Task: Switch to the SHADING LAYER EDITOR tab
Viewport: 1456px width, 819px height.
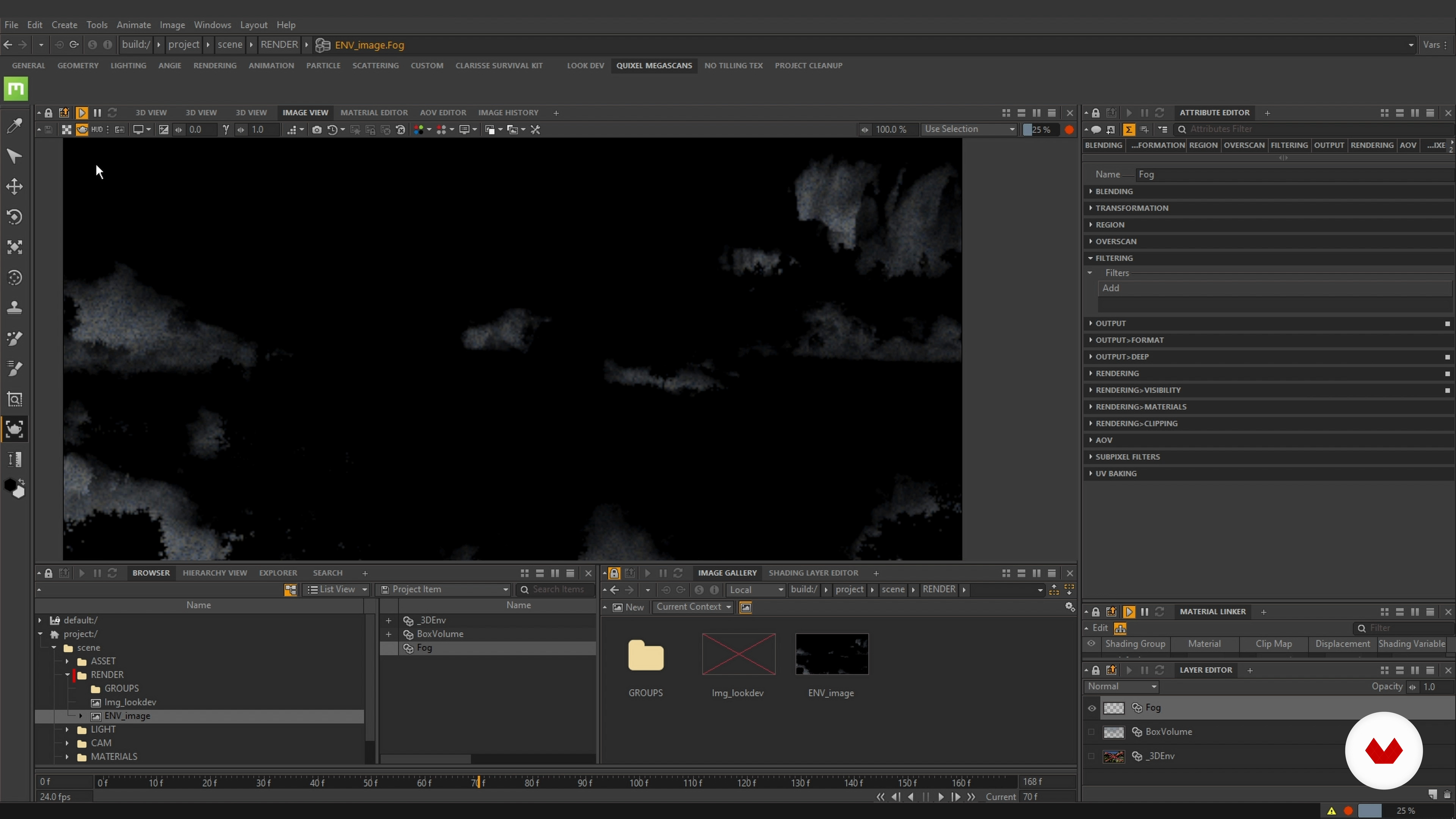Action: pos(813,573)
